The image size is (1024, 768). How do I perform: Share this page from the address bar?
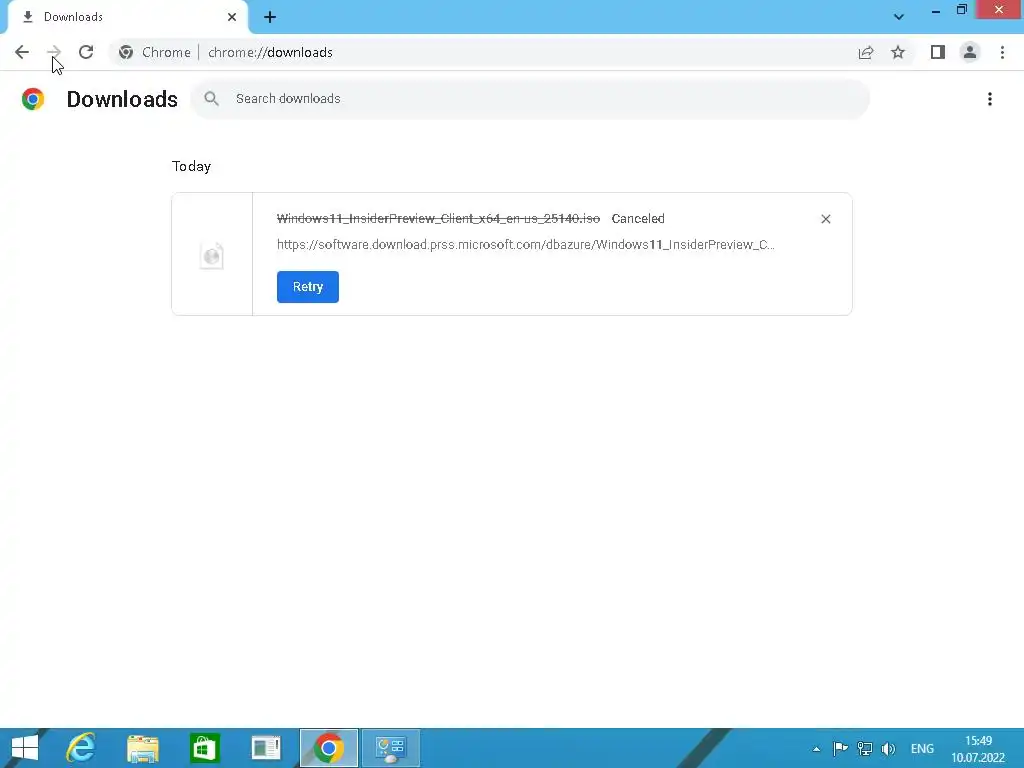pos(866,52)
